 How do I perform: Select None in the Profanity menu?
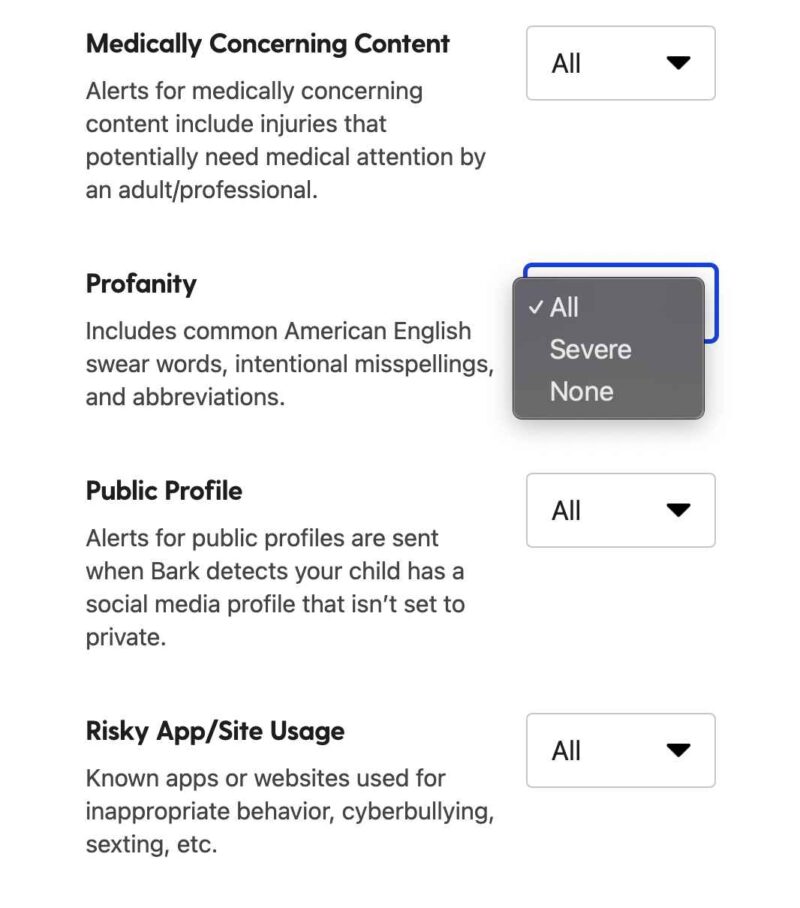point(581,391)
